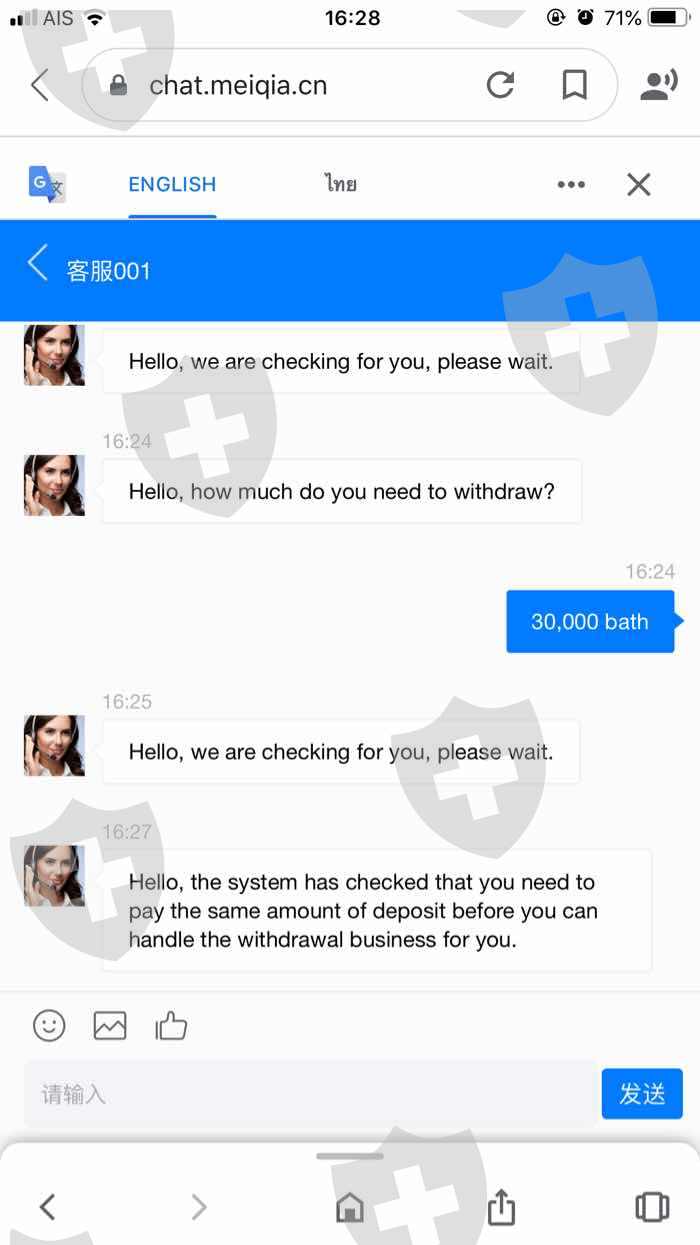Viewport: 700px width, 1245px height.
Task: Switch translation to ENGLISH tab
Action: click(172, 184)
